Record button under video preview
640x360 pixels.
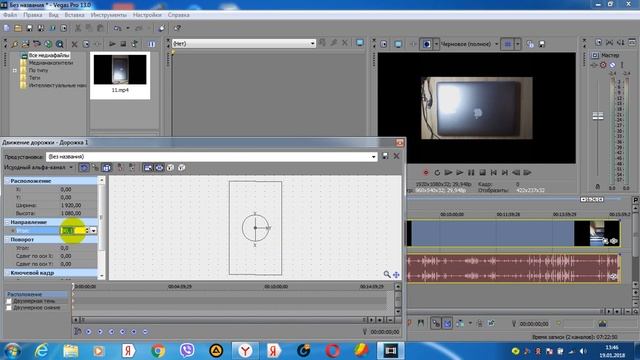coord(426,173)
